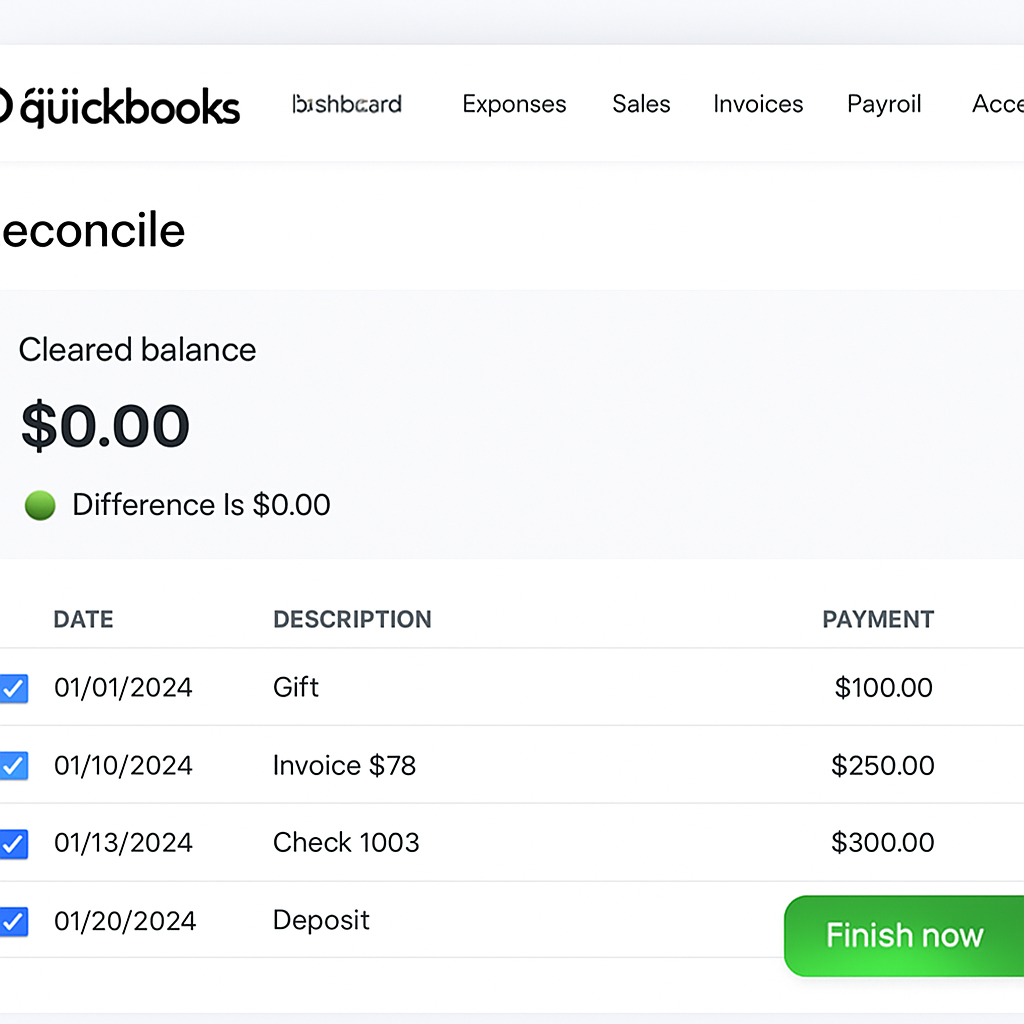This screenshot has width=1024, height=1024.
Task: Untick the 01/20/2024 Deposit checkbox
Action: [13, 921]
